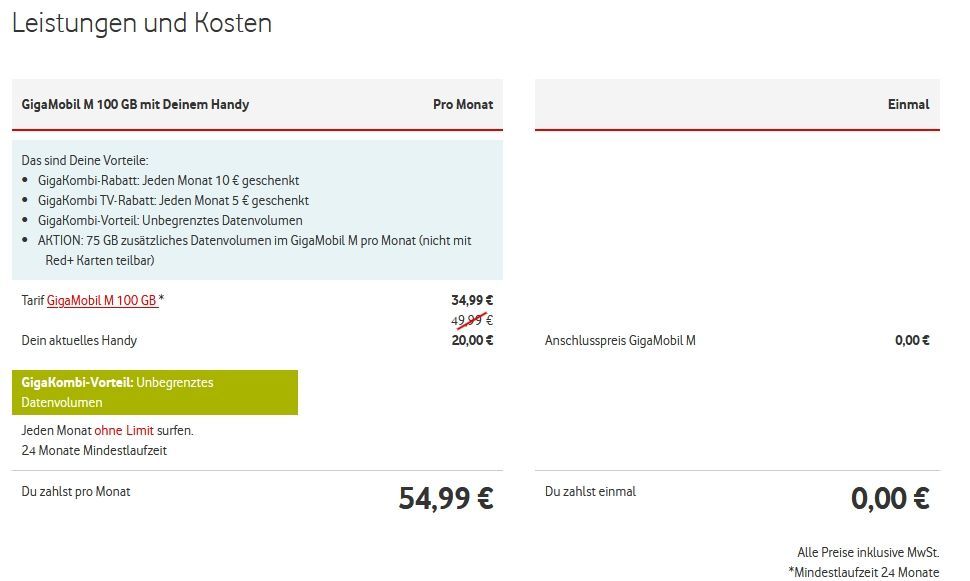Click the 'Alle Preise inklusive MwSt.' note
Image resolution: width=970 pixels, height=581 pixels.
point(868,553)
